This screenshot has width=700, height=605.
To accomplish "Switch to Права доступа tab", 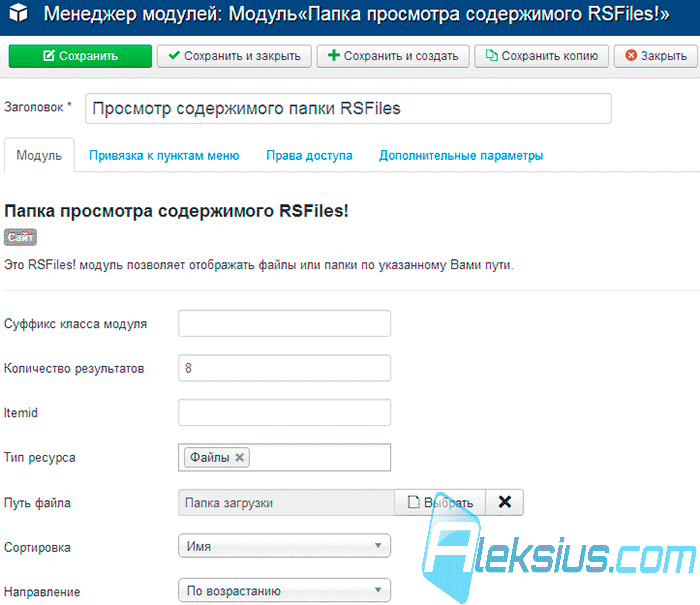I will 309,155.
